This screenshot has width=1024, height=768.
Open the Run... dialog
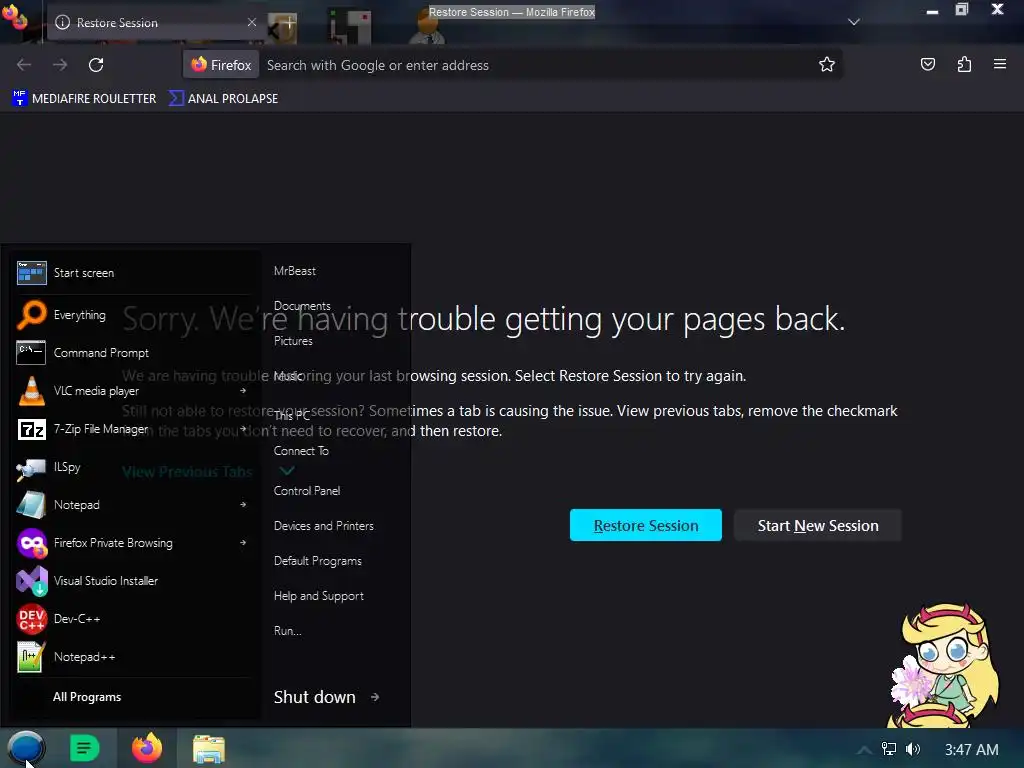coord(288,631)
